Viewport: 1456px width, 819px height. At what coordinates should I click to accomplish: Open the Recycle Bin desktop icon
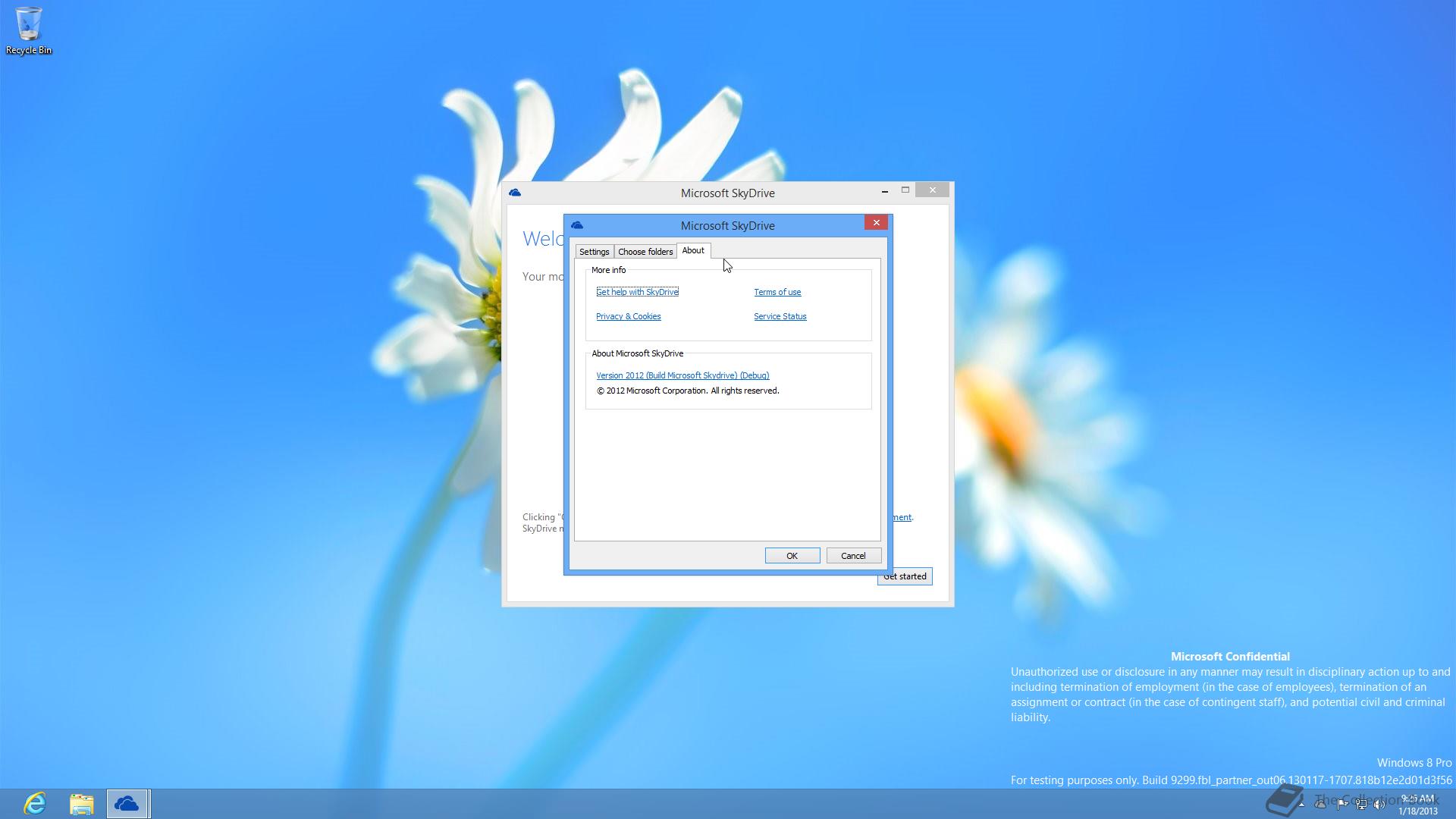(x=29, y=30)
